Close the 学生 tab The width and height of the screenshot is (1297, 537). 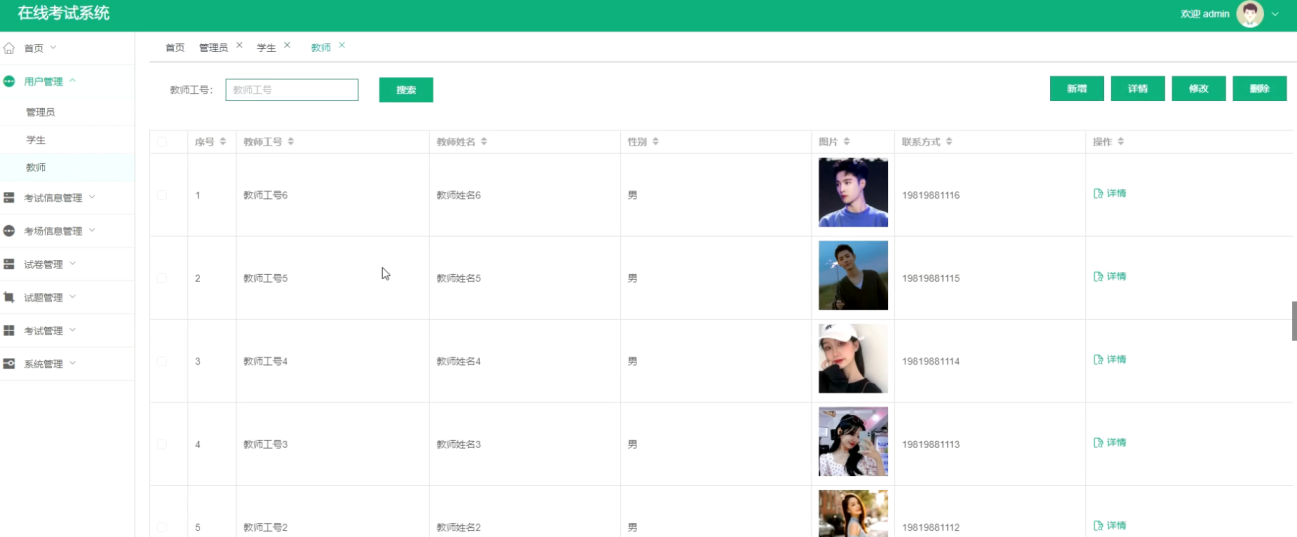point(287,46)
